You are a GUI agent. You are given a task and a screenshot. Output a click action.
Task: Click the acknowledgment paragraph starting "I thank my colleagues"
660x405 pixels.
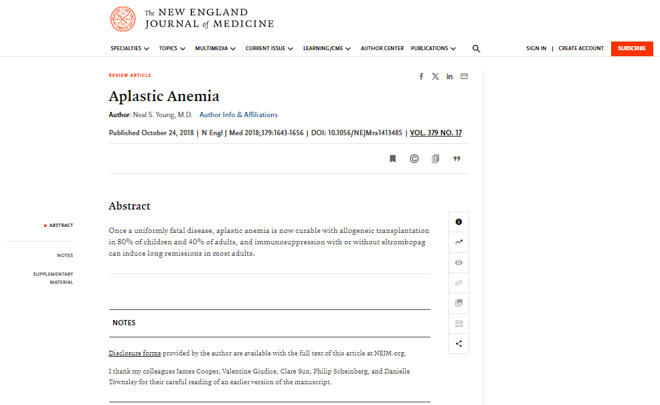point(259,377)
